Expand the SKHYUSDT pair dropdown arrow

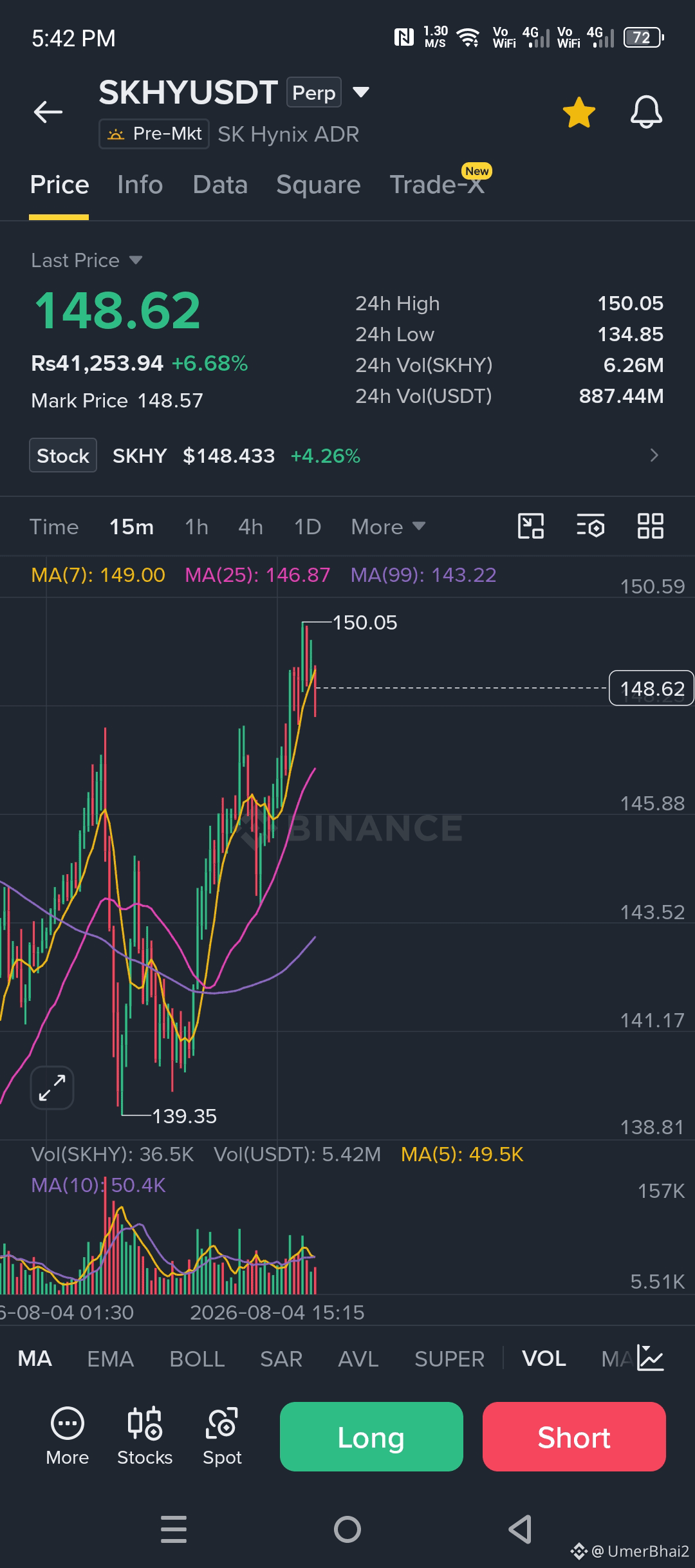click(x=361, y=92)
